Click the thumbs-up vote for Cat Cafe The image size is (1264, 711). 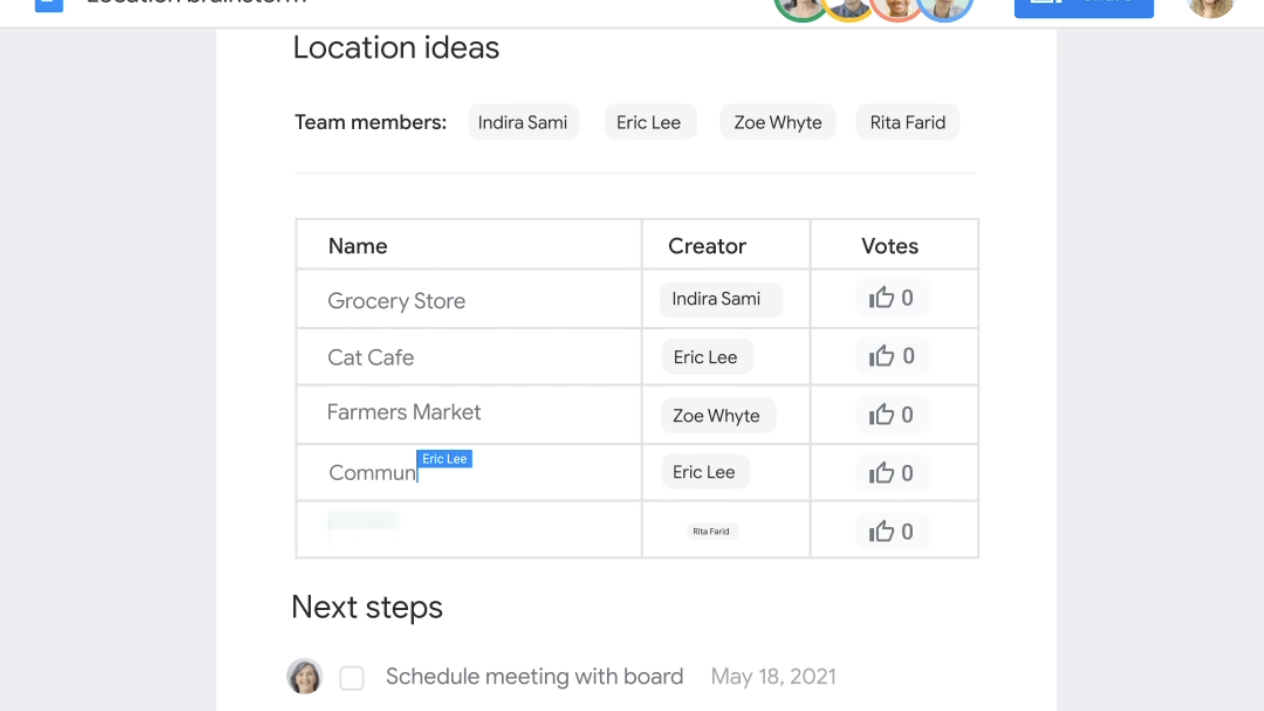click(891, 355)
